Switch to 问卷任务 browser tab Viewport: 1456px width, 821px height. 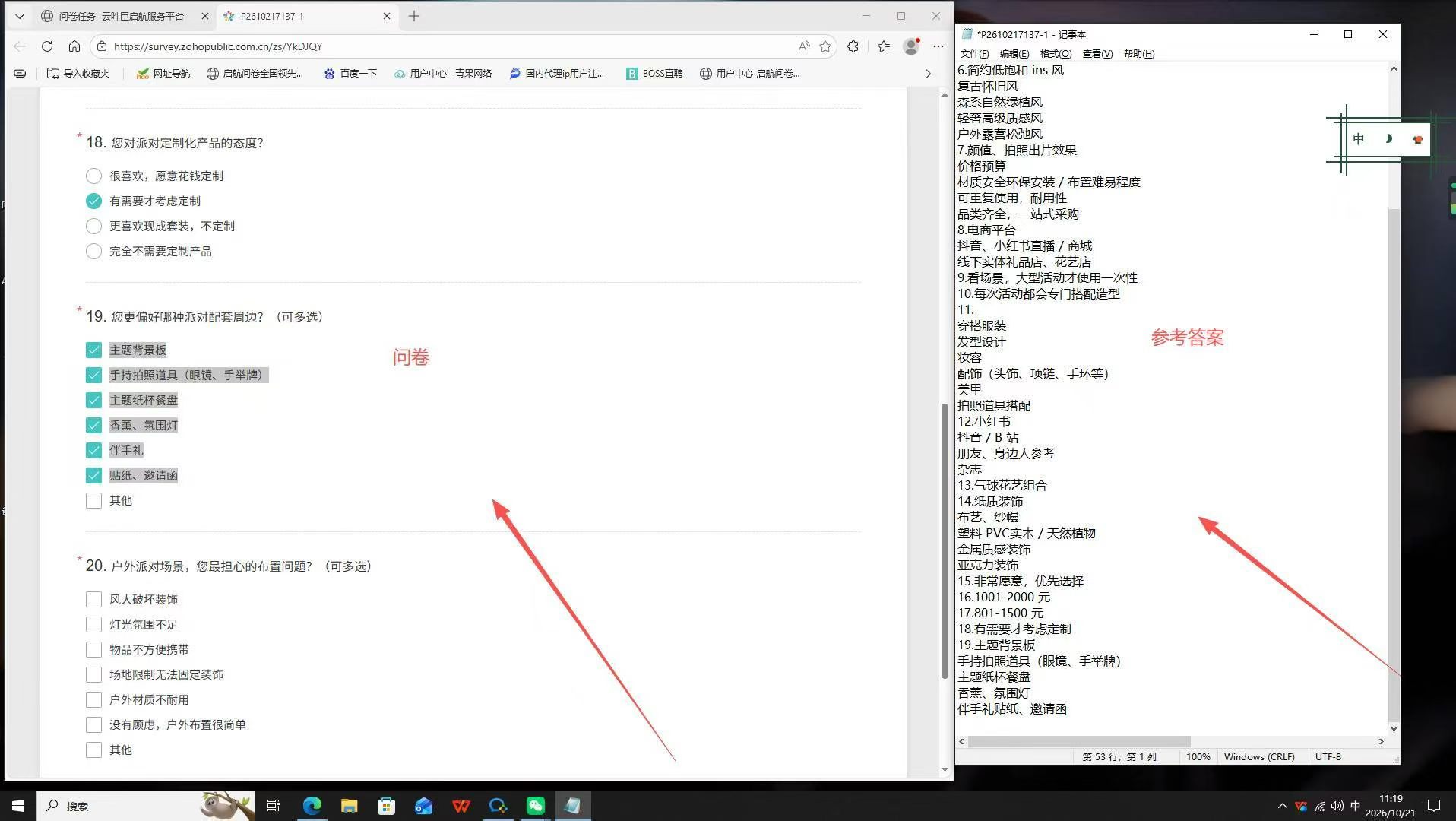click(122, 16)
